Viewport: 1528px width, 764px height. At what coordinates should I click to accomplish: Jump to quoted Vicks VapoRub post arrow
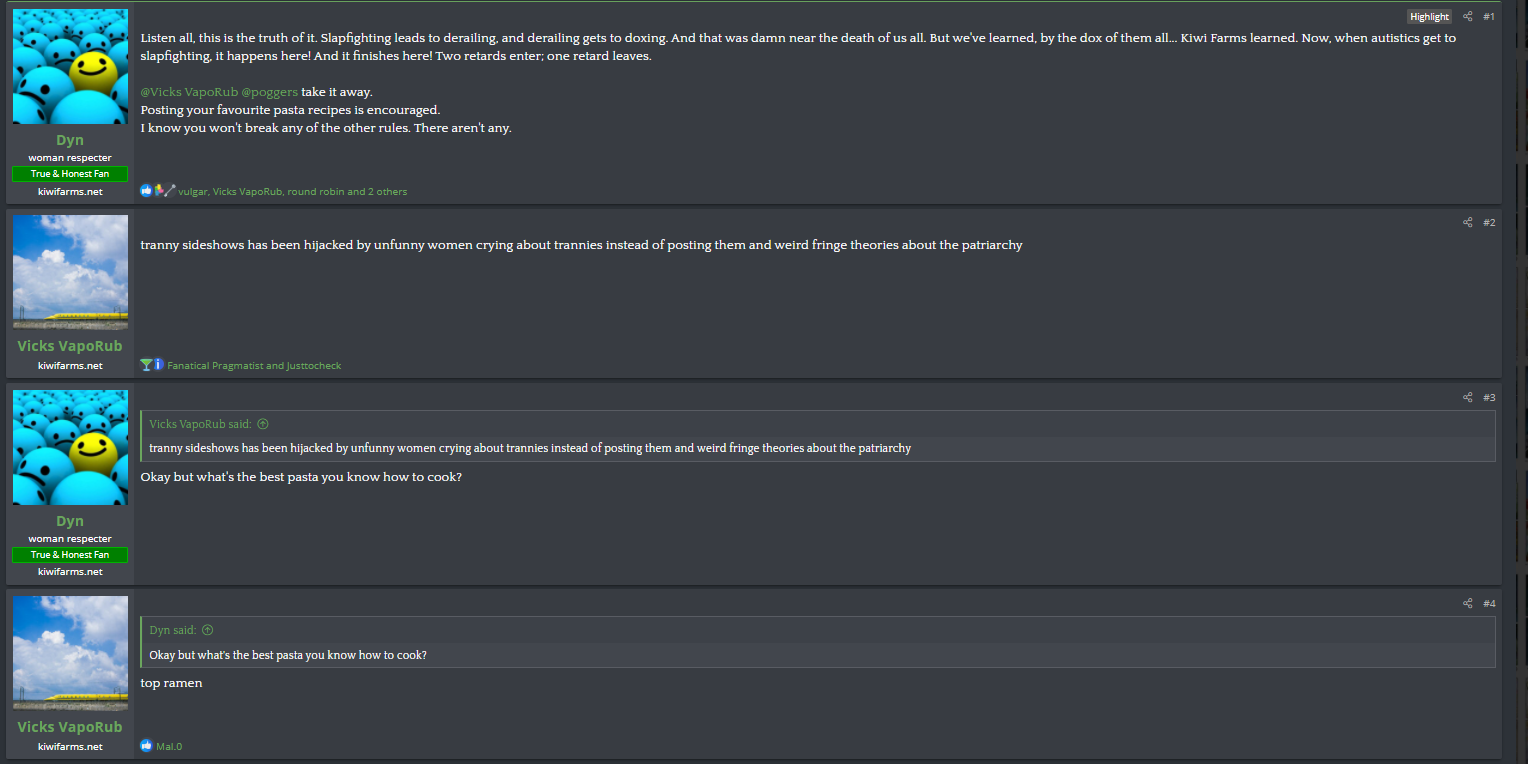click(x=263, y=424)
